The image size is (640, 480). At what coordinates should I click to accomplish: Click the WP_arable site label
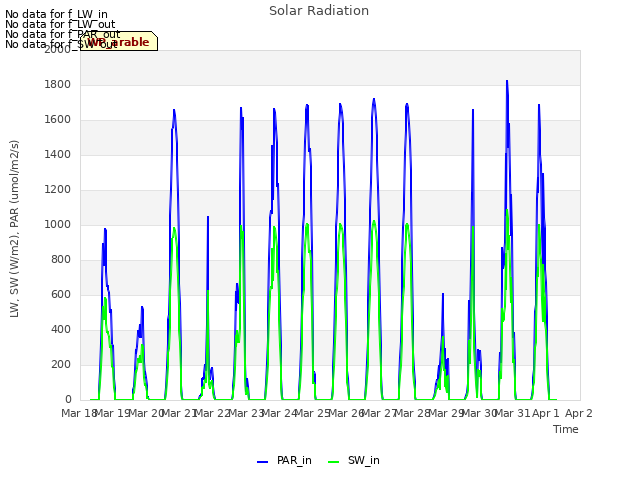[119, 41]
